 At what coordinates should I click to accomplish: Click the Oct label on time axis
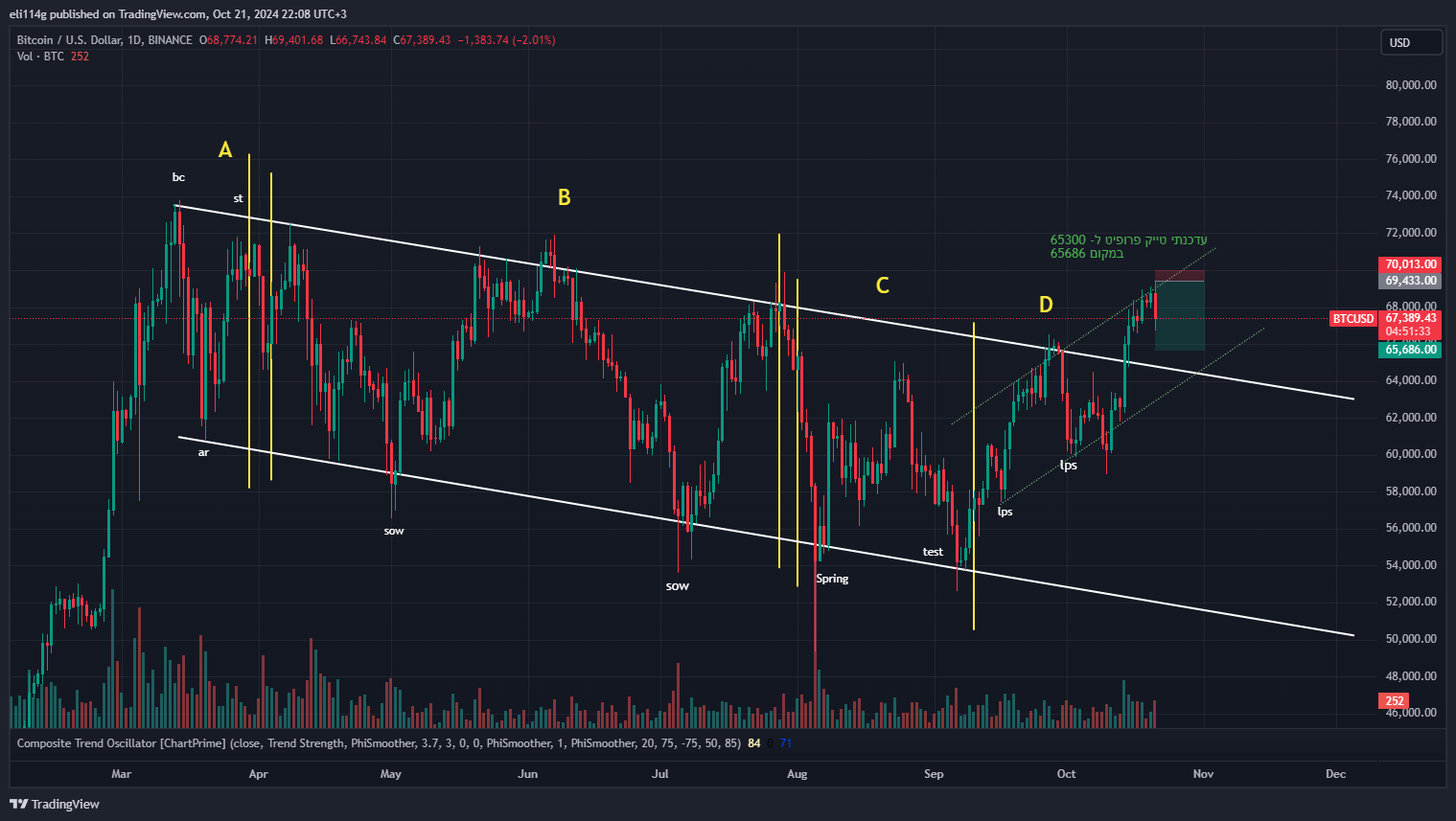click(1066, 774)
